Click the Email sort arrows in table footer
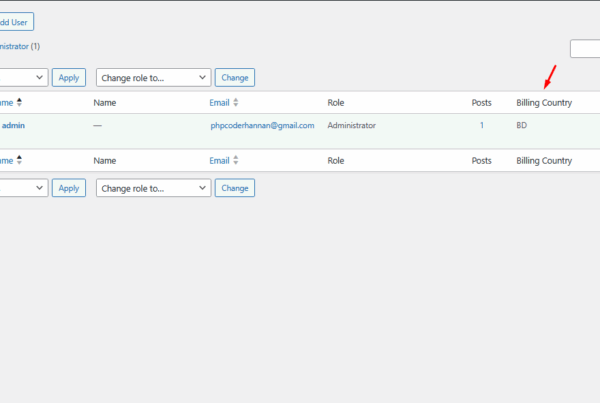 (x=236, y=160)
